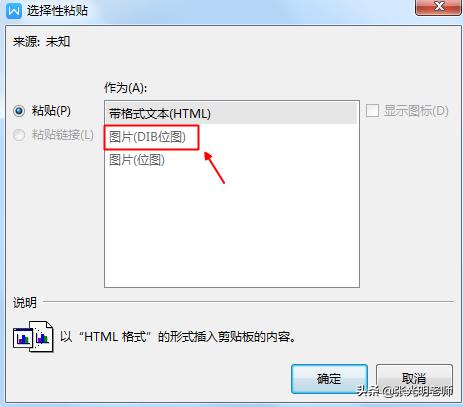Enable the 显示图标(D) checkbox
Screen dimensions: 463x407
pyautogui.click(x=372, y=111)
